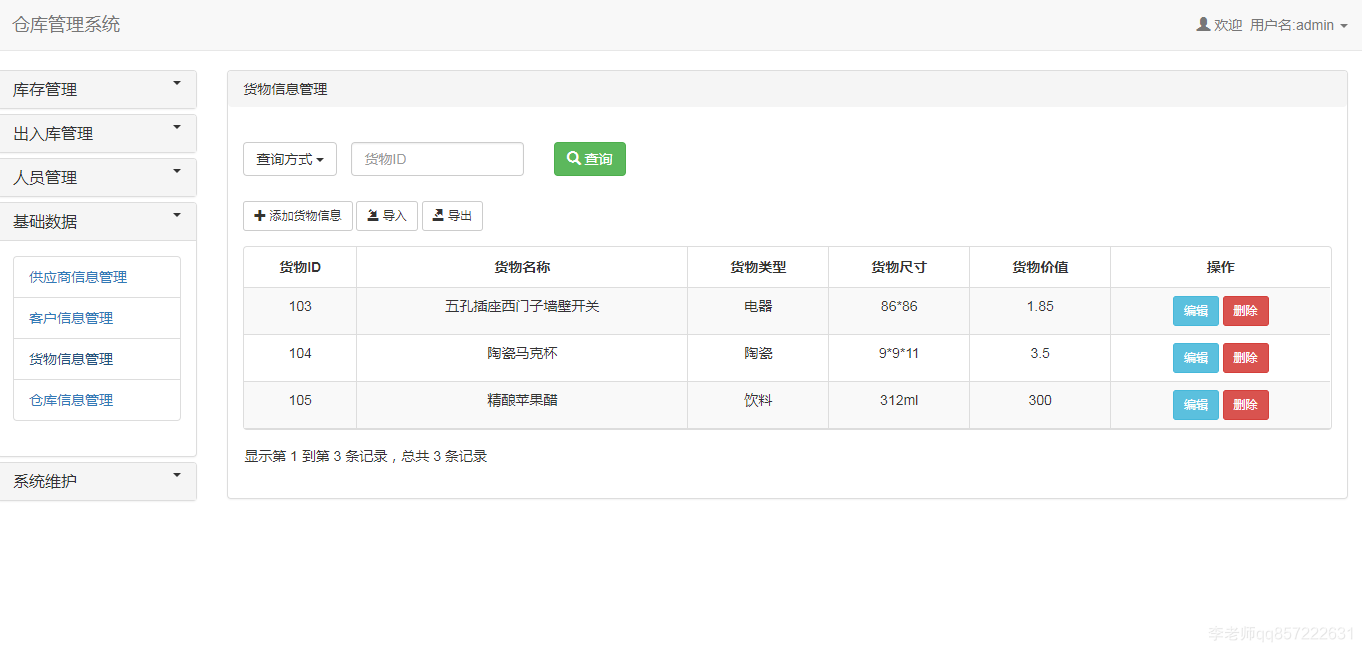Open the 查询方式 dropdown
This screenshot has width=1362, height=652.
tap(289, 158)
